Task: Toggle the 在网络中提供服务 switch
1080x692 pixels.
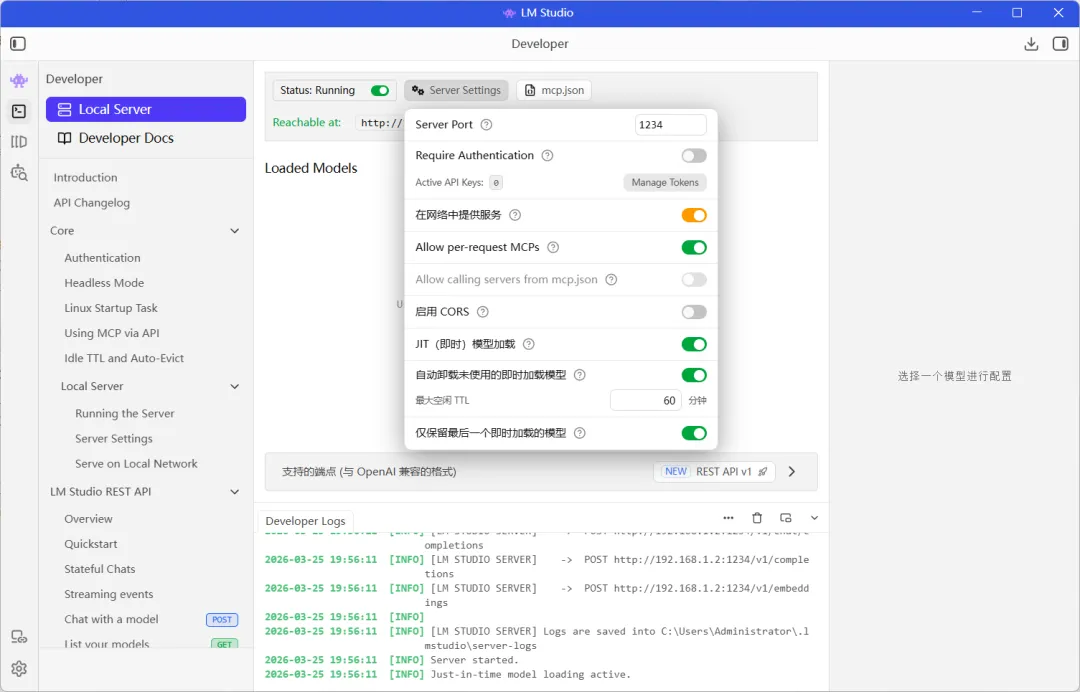Action: point(694,215)
